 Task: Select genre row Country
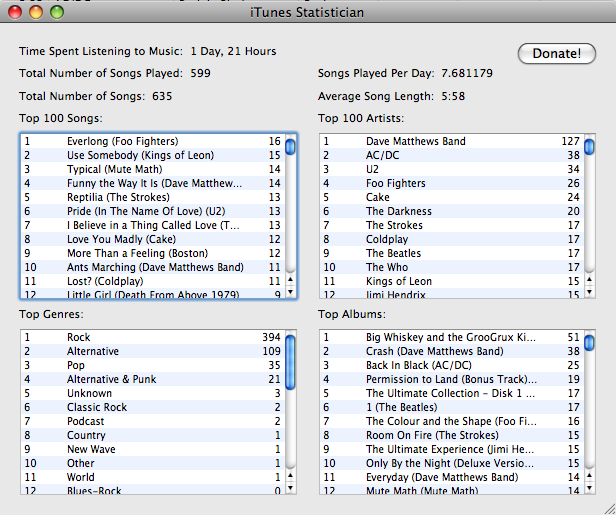[153, 435]
